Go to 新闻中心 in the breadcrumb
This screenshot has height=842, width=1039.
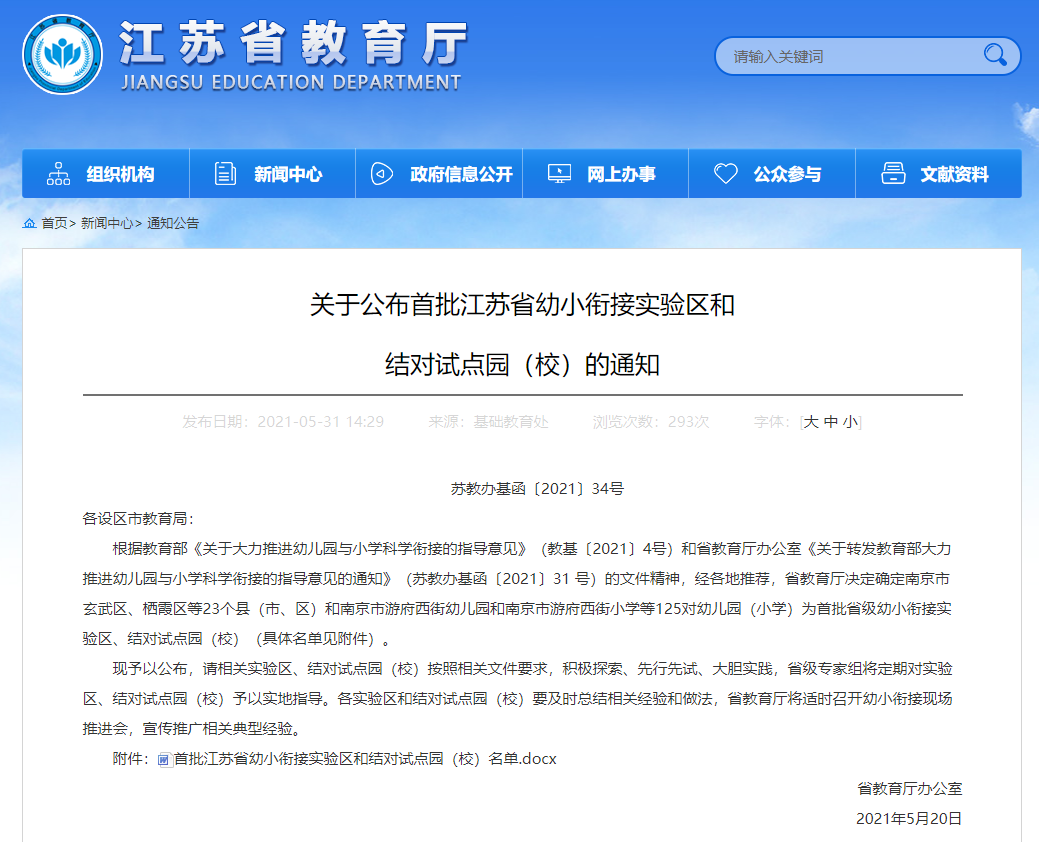[107, 223]
